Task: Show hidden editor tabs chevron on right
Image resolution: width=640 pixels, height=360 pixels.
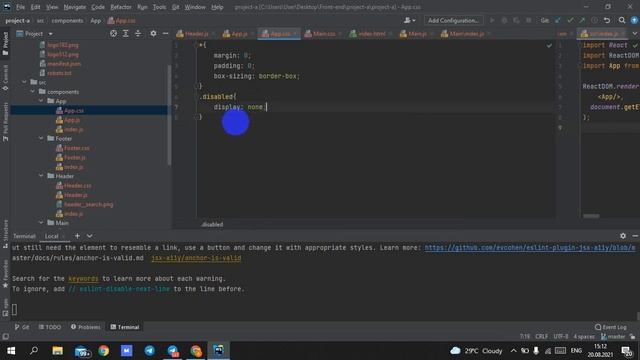Action: pyautogui.click(x=635, y=34)
